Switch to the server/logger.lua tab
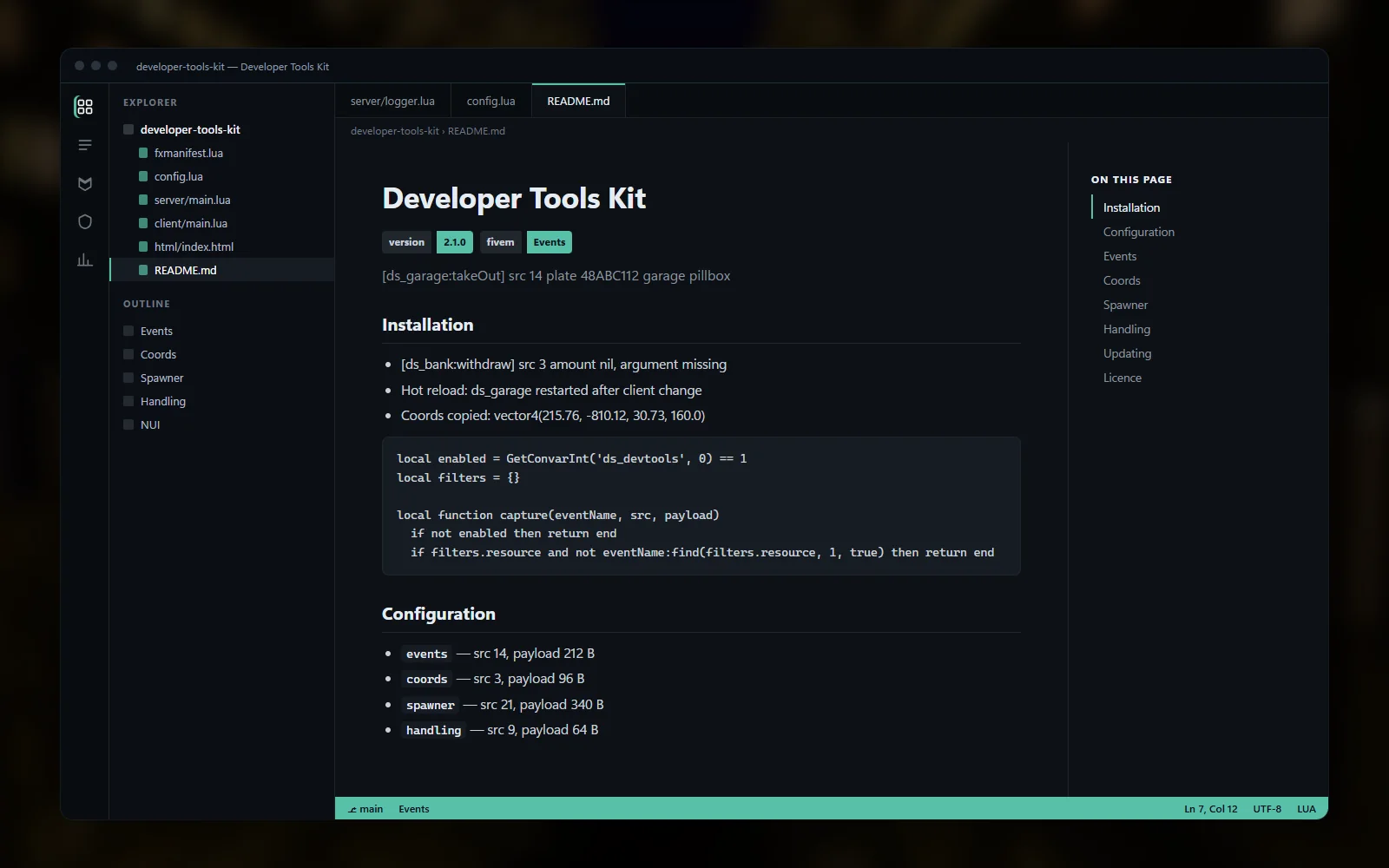Image resolution: width=1389 pixels, height=868 pixels. 392,101
